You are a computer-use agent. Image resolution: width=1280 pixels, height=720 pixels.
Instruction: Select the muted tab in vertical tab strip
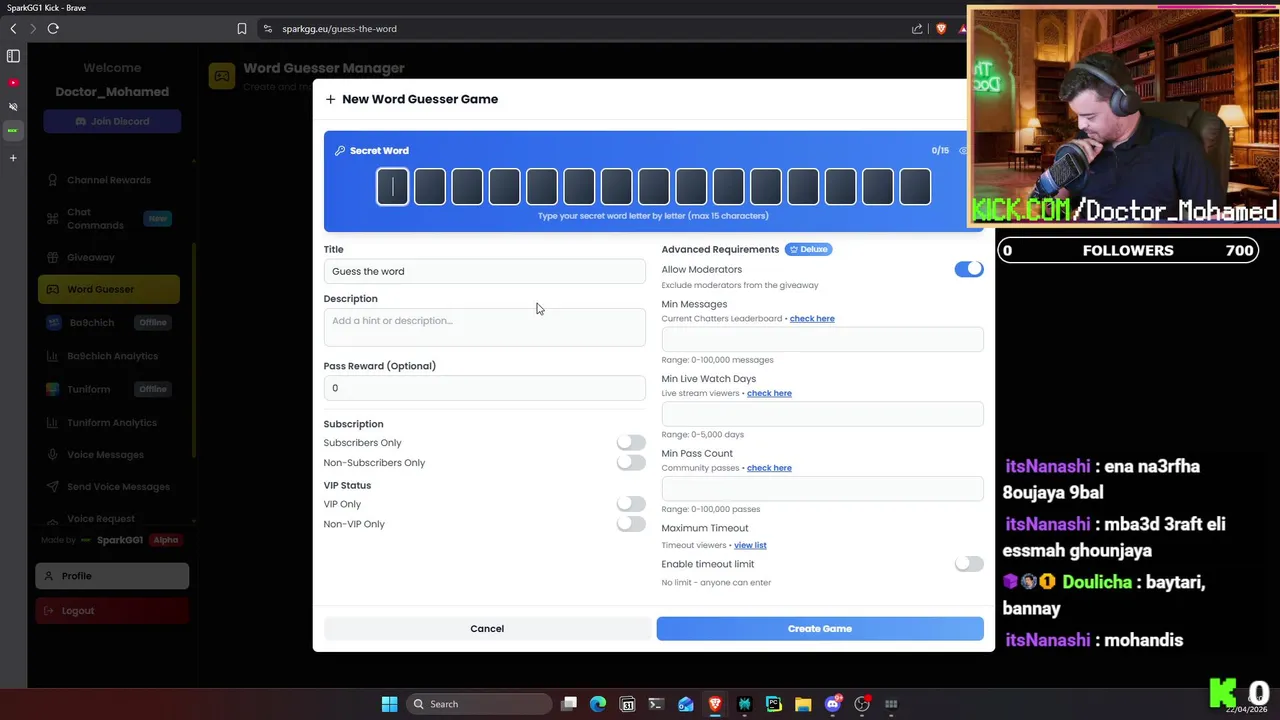pyautogui.click(x=13, y=107)
